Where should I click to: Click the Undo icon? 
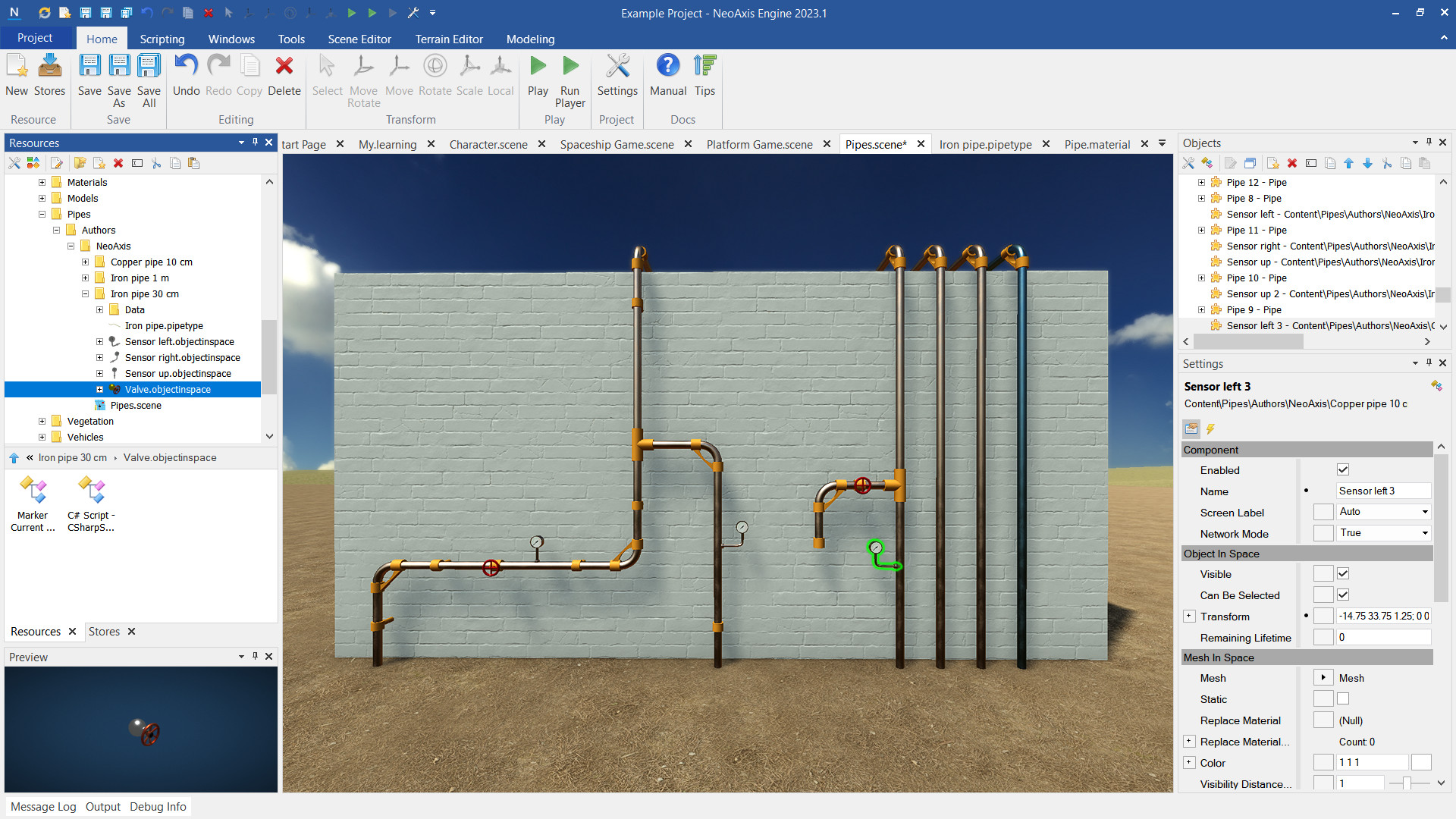pos(186,76)
